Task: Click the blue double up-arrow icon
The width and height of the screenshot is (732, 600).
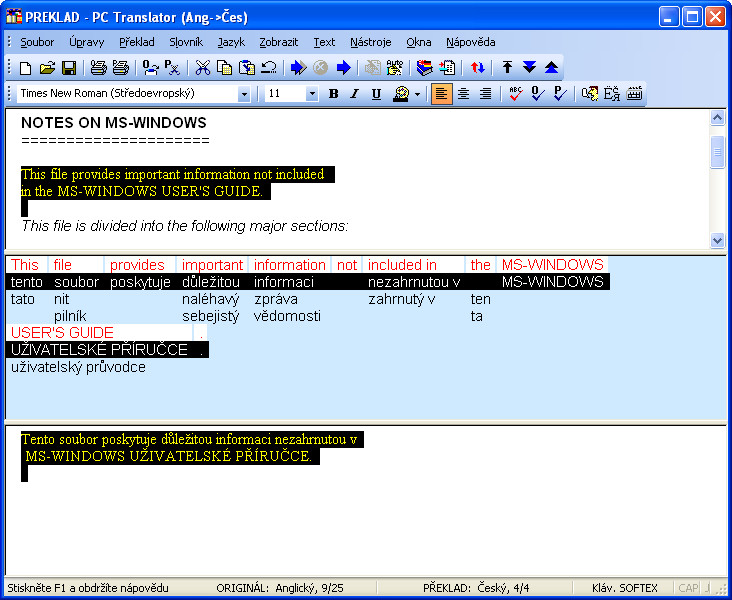Action: (551, 68)
